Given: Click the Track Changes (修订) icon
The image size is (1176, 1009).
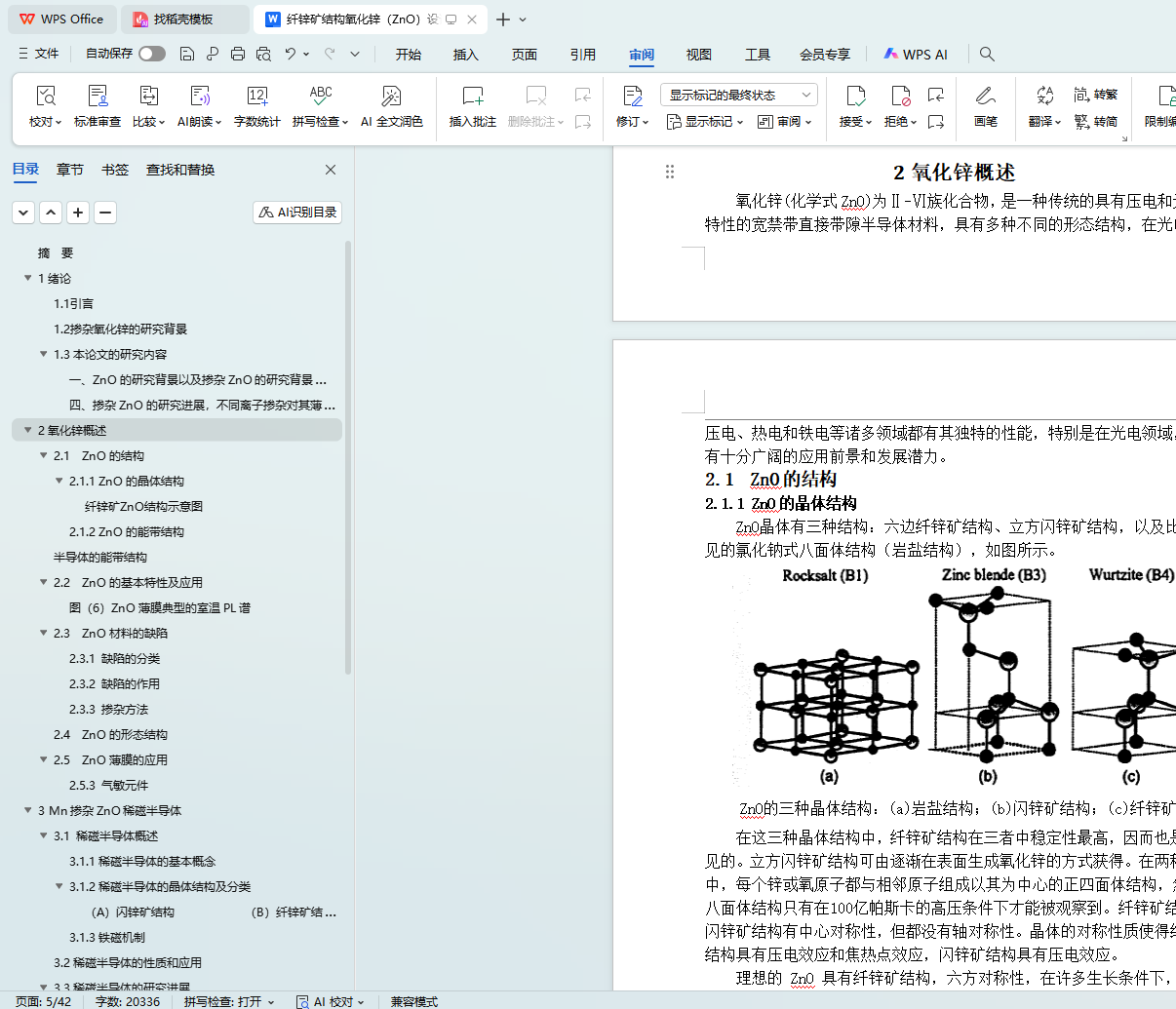Looking at the screenshot, I should click(632, 97).
